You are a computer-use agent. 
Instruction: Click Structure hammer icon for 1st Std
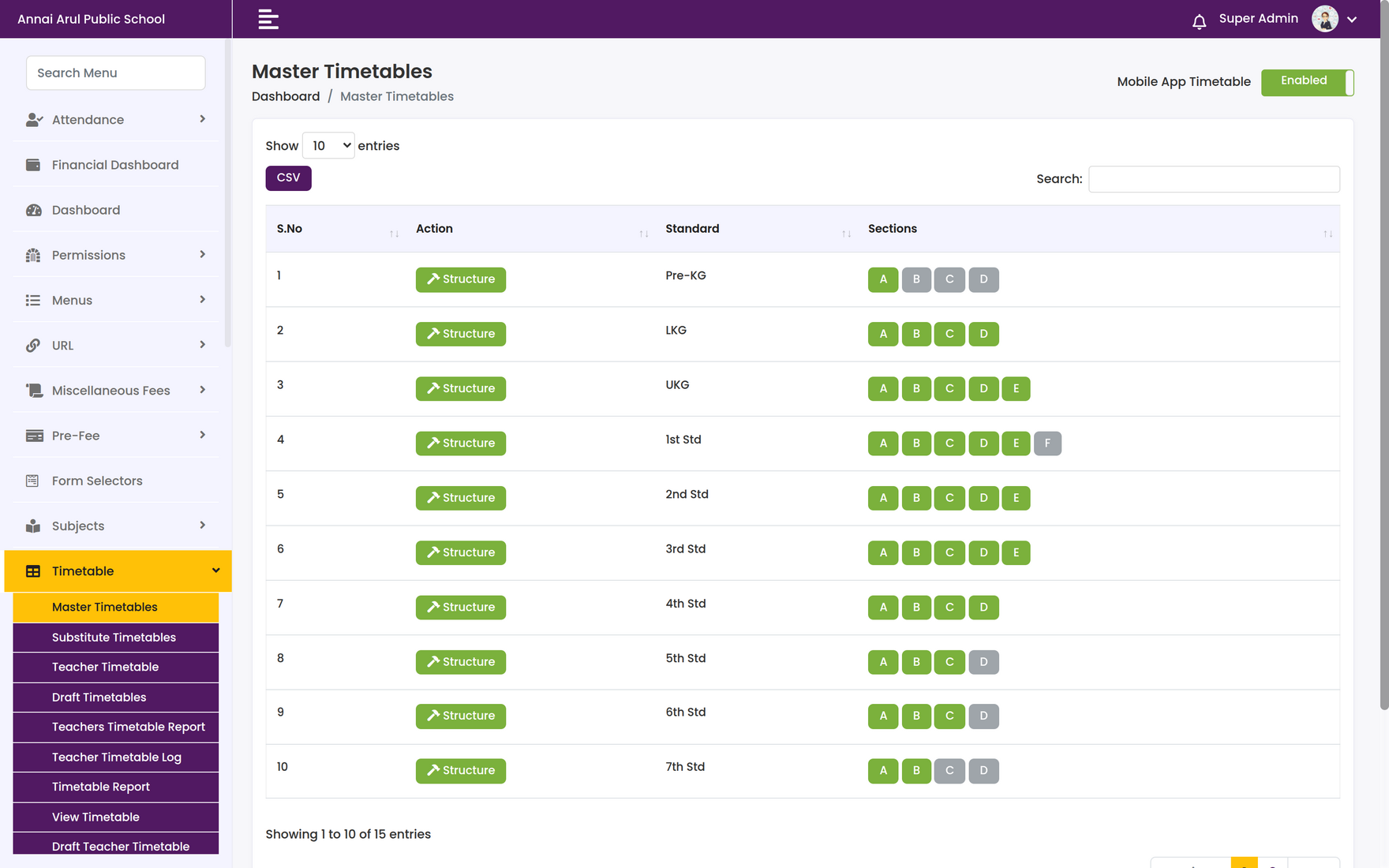433,443
